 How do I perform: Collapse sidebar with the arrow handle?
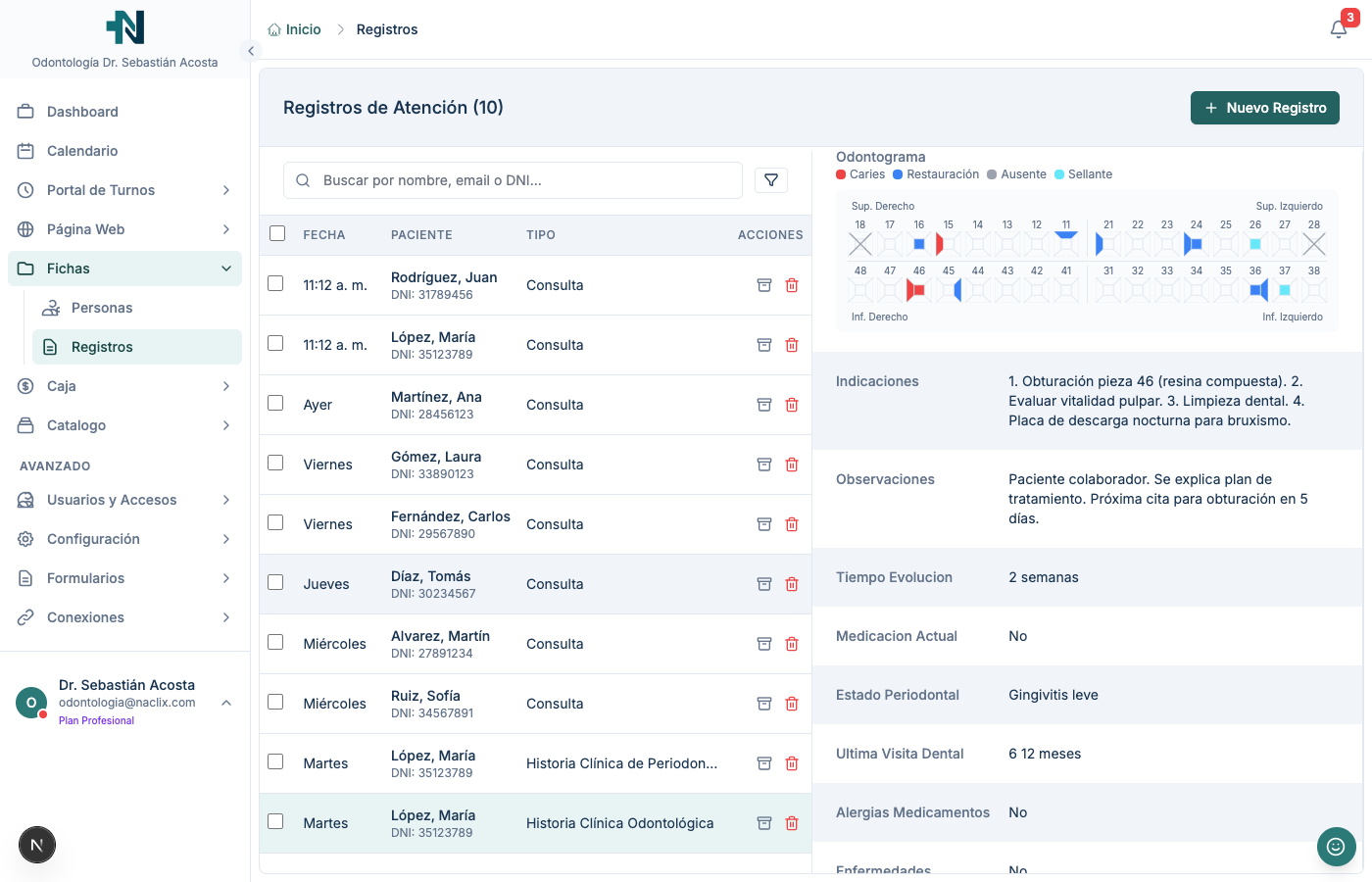[x=251, y=51]
